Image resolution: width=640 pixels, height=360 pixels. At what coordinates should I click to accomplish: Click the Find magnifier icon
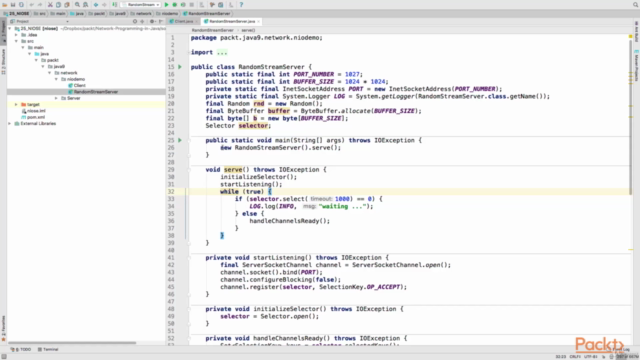77,4
